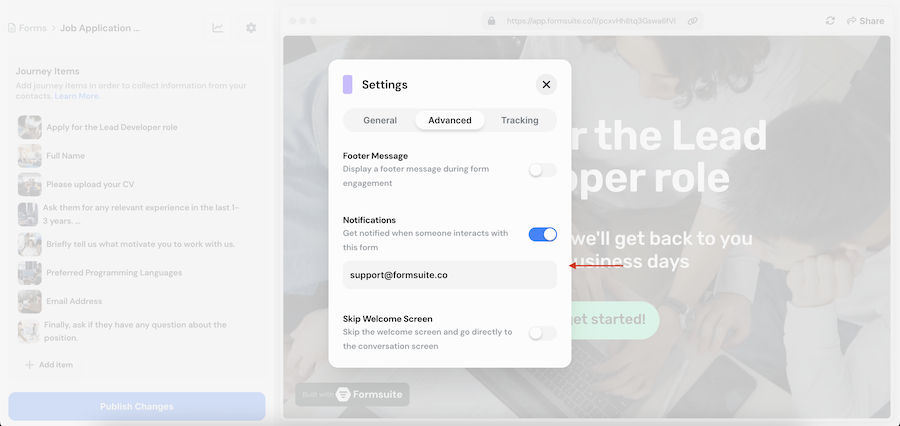Viewport: 900px width, 426px height.
Task: Click the purple Settings color marker
Action: [x=347, y=85]
